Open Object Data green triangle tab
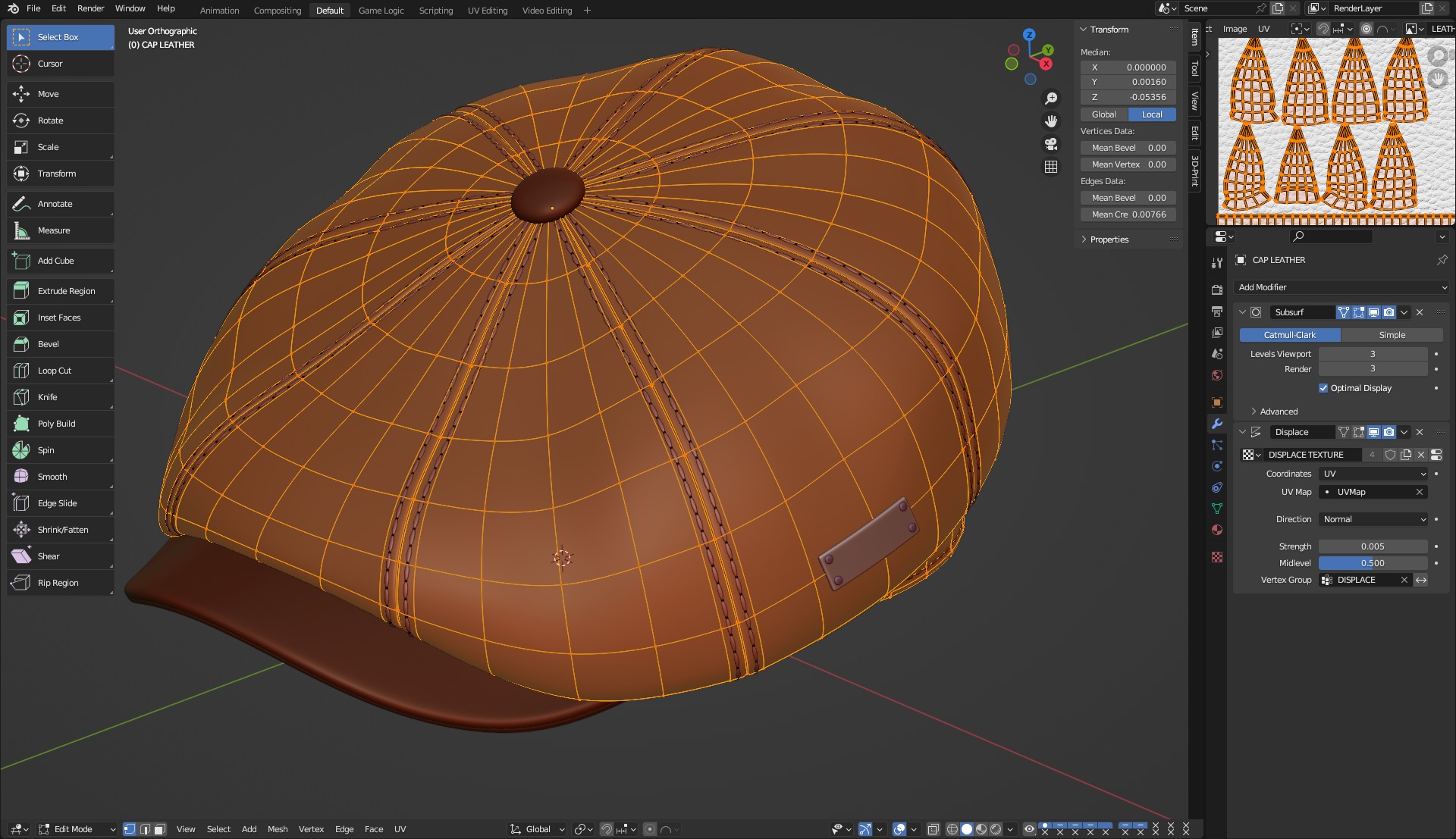1456x839 pixels. pos(1217,509)
